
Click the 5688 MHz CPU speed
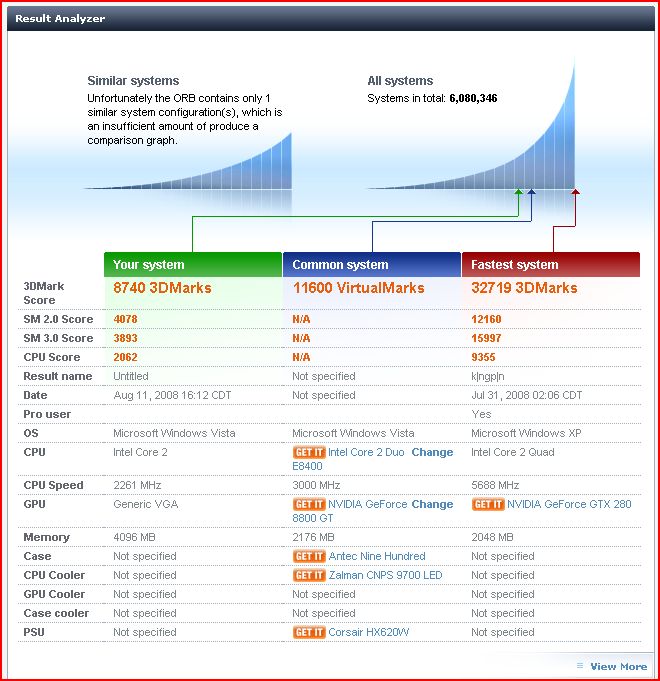point(495,485)
